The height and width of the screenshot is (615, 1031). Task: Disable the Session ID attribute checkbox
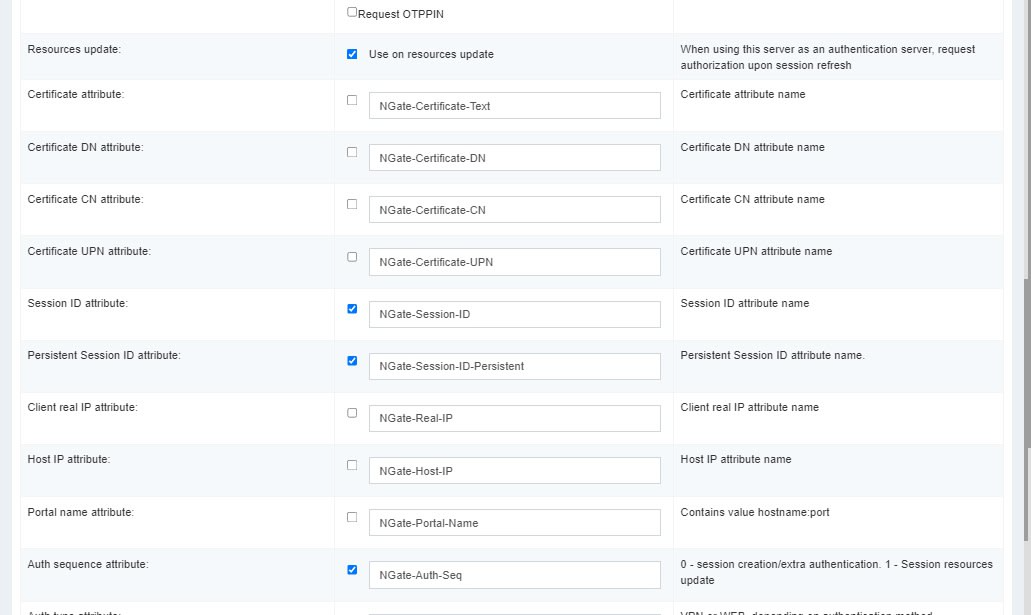[352, 309]
